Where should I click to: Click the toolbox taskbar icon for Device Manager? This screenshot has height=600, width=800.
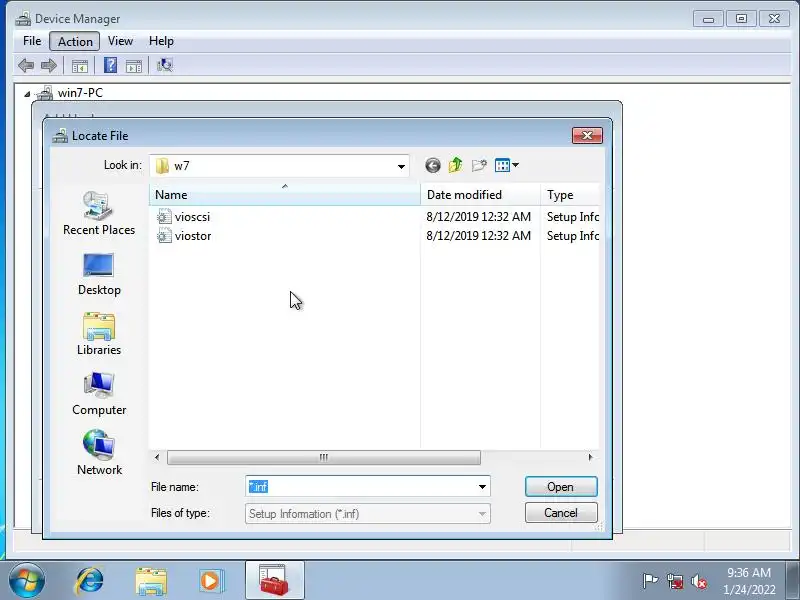pos(274,580)
